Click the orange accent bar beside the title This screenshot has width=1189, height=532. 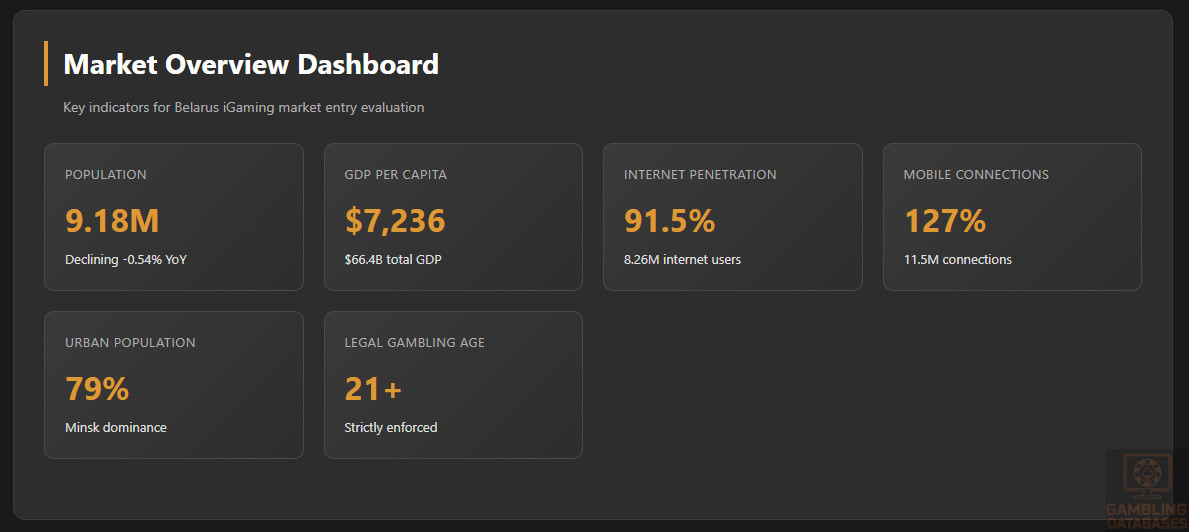(x=46, y=64)
